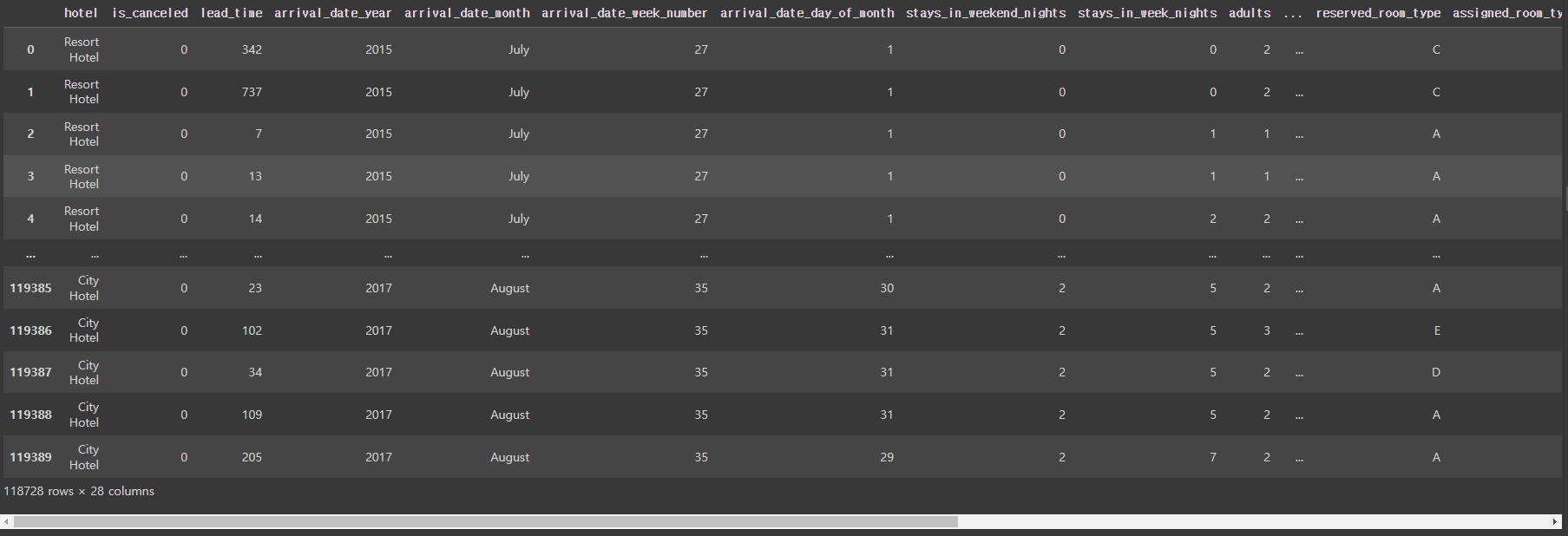Select the 'arrival_date_month' column header
The height and width of the screenshot is (536, 1568).
[x=467, y=13]
